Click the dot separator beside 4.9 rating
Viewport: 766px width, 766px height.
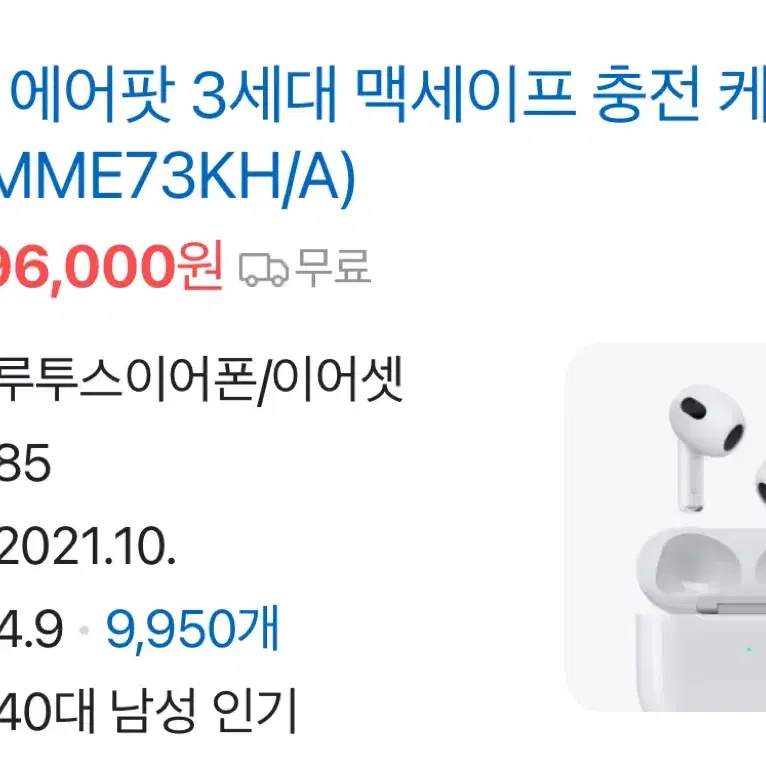84,631
